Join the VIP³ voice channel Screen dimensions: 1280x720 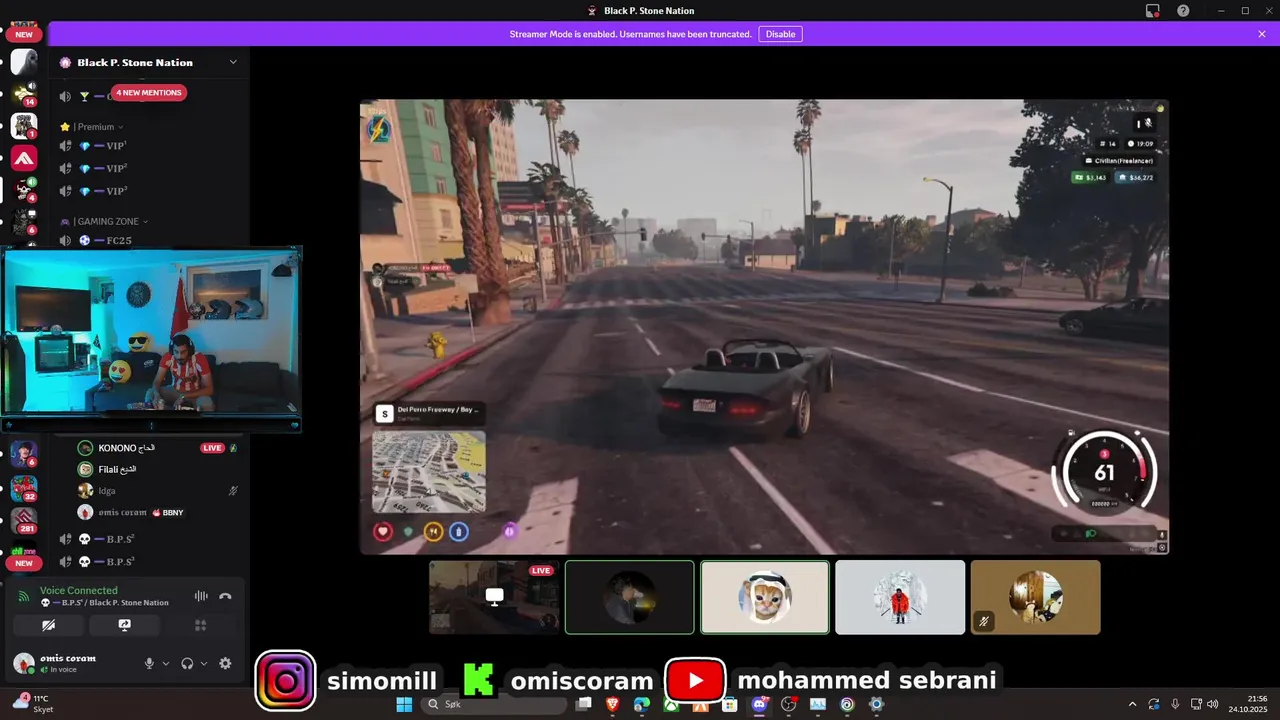pyautogui.click(x=149, y=191)
